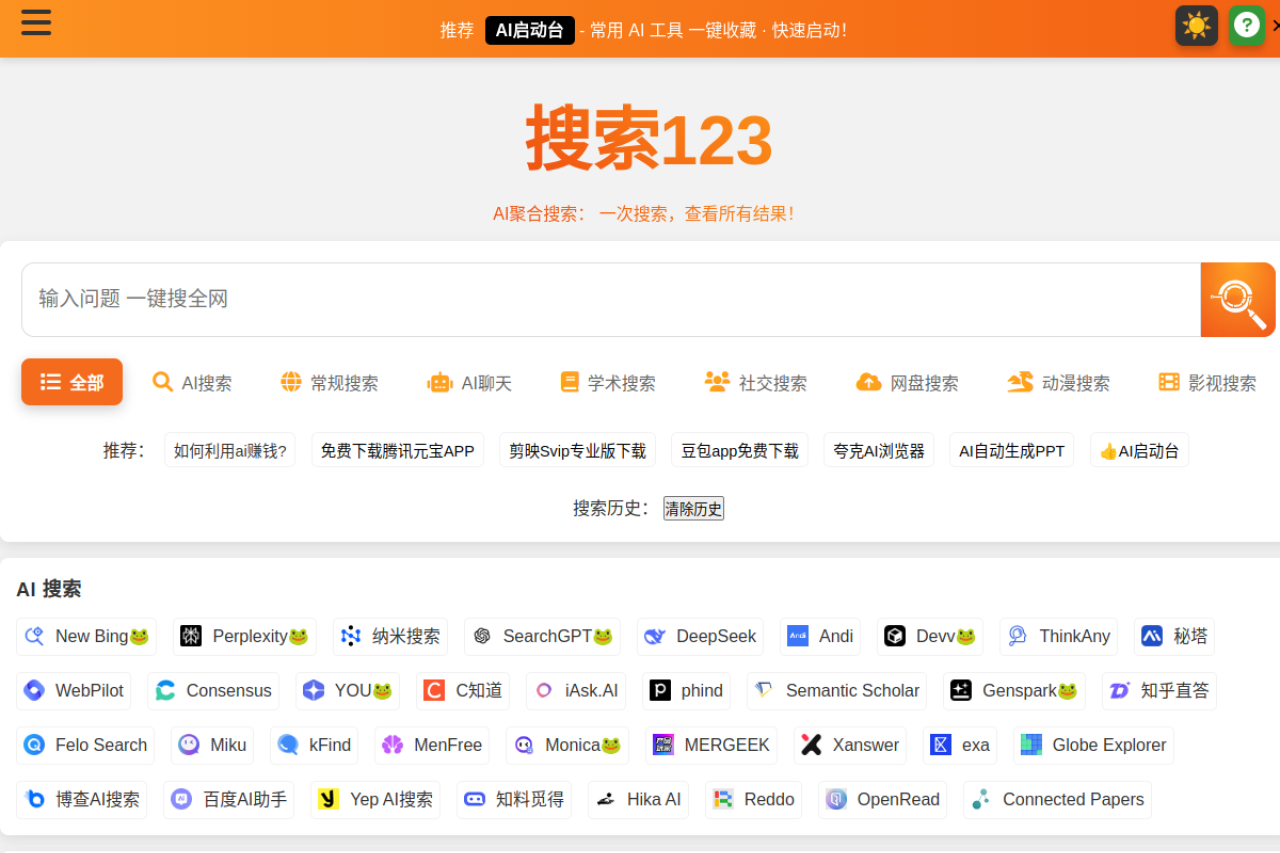Screen dimensions: 1280x853
Task: Open 剪映Svip专业版下载 recommendation
Action: (x=577, y=450)
